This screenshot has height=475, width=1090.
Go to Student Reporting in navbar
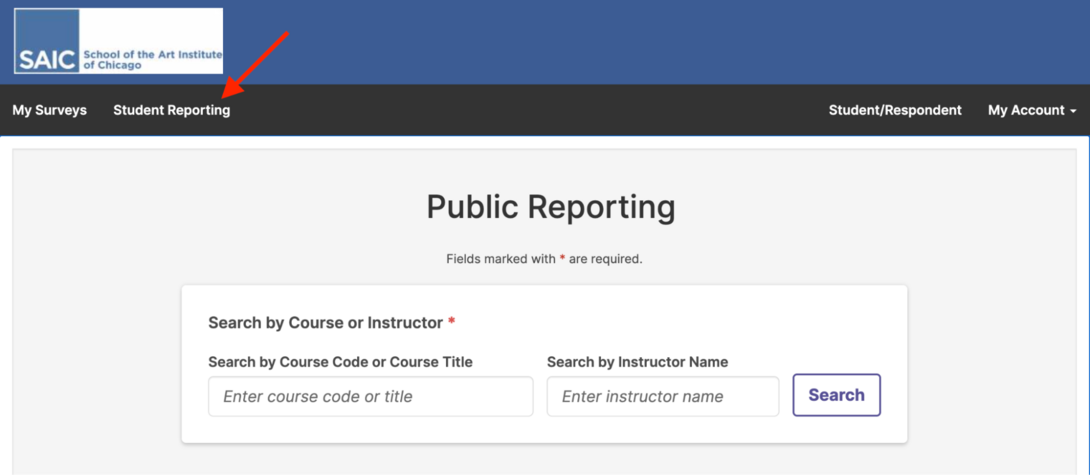pos(171,110)
